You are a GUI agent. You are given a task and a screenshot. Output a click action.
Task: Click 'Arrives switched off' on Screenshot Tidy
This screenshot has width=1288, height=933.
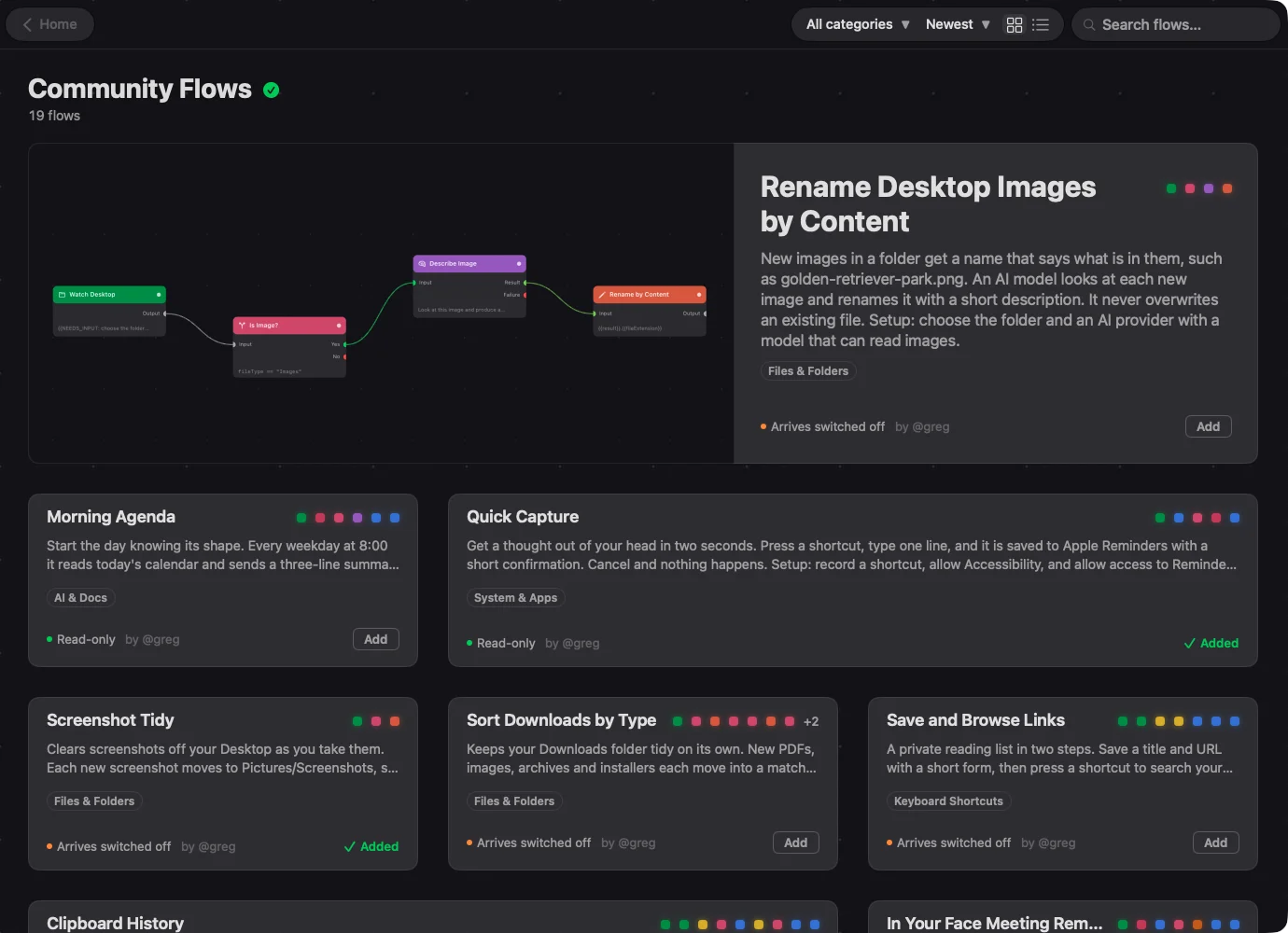(x=114, y=846)
